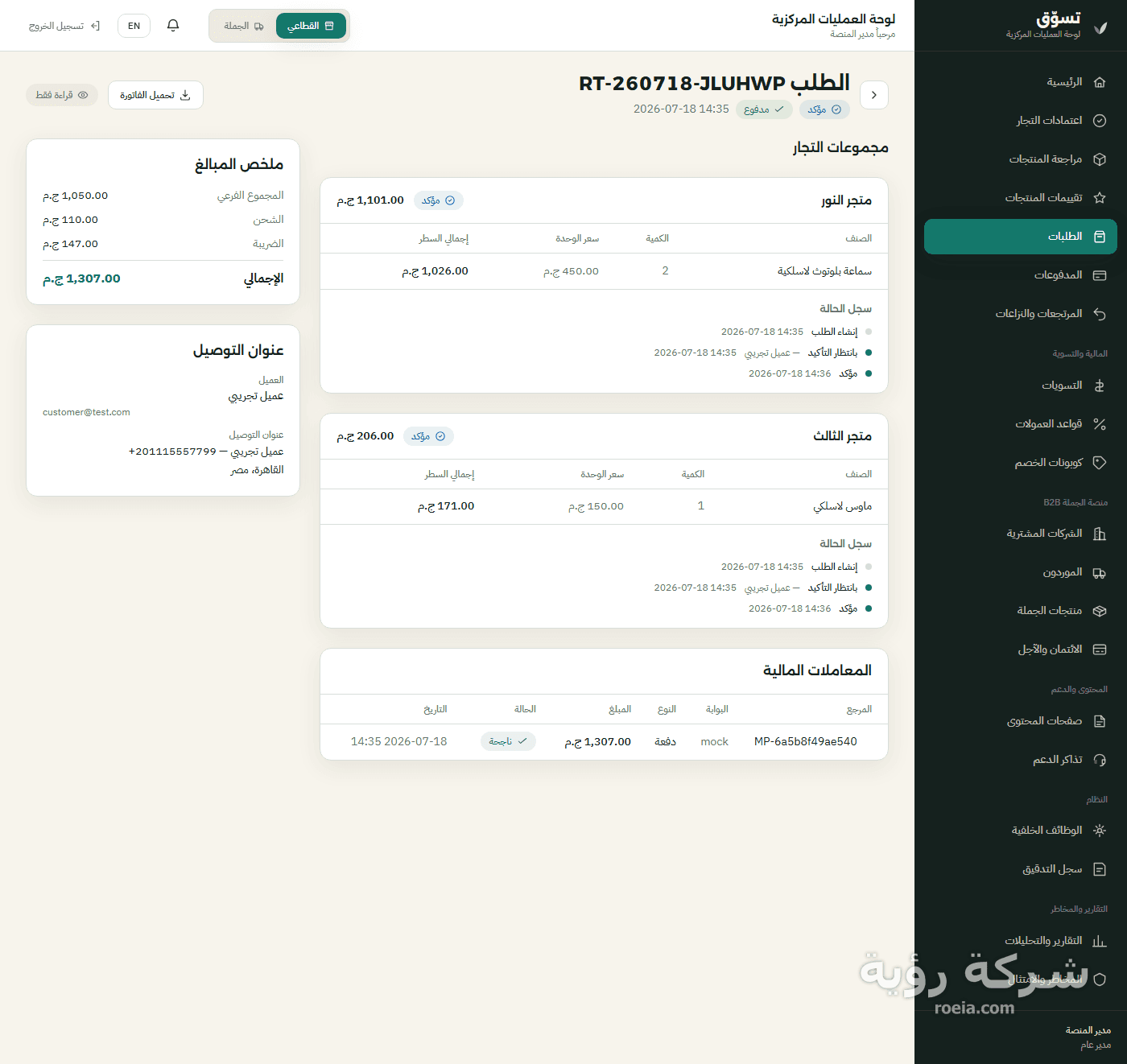The height and width of the screenshot is (1064, 1127).
Task: Click the الشركات المشترية building icon
Action: tap(1100, 534)
